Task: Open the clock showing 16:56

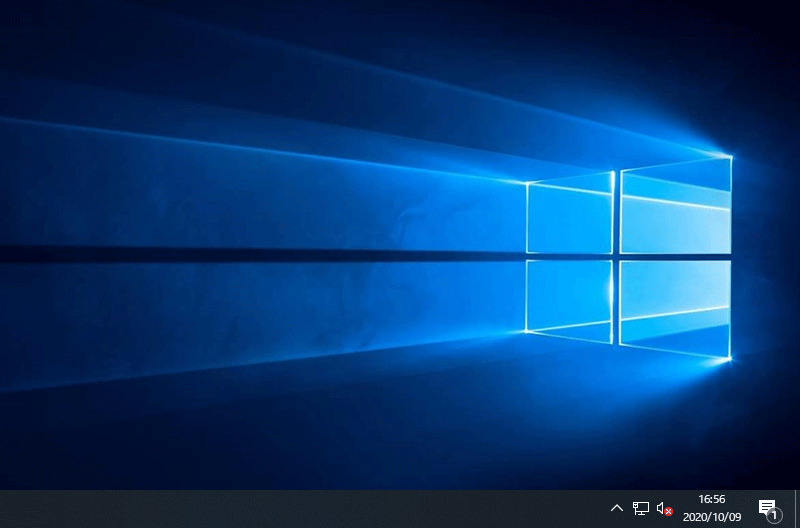Action: (x=711, y=499)
